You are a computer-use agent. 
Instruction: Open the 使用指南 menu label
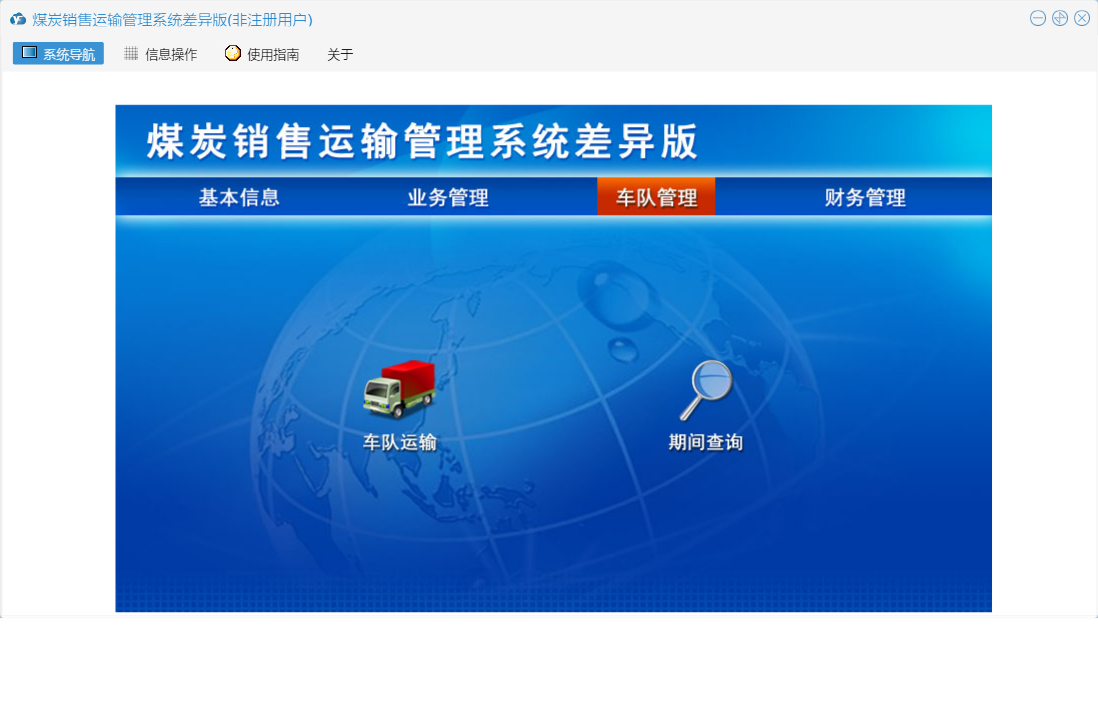[x=273, y=55]
